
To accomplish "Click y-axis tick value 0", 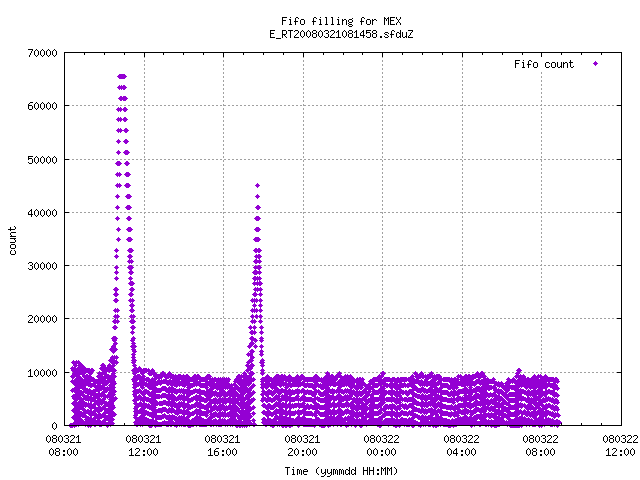I will click(54, 426).
